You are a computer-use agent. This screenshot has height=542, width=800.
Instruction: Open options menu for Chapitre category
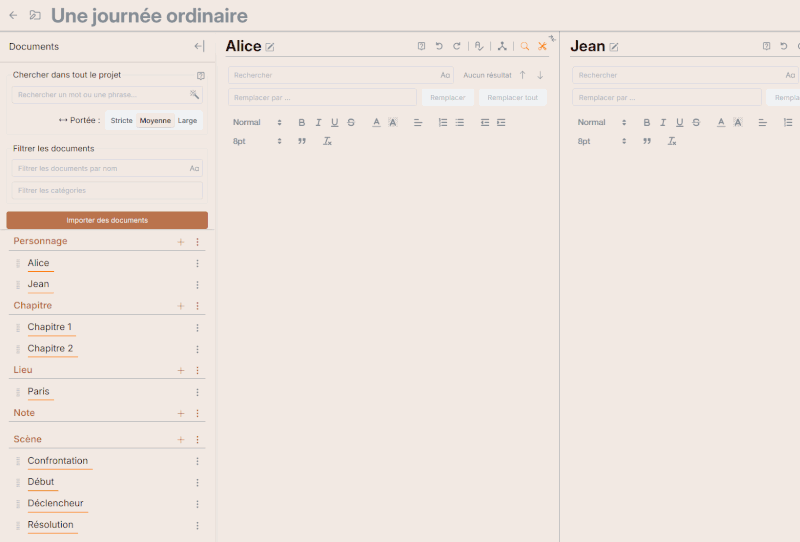pyautogui.click(x=197, y=306)
